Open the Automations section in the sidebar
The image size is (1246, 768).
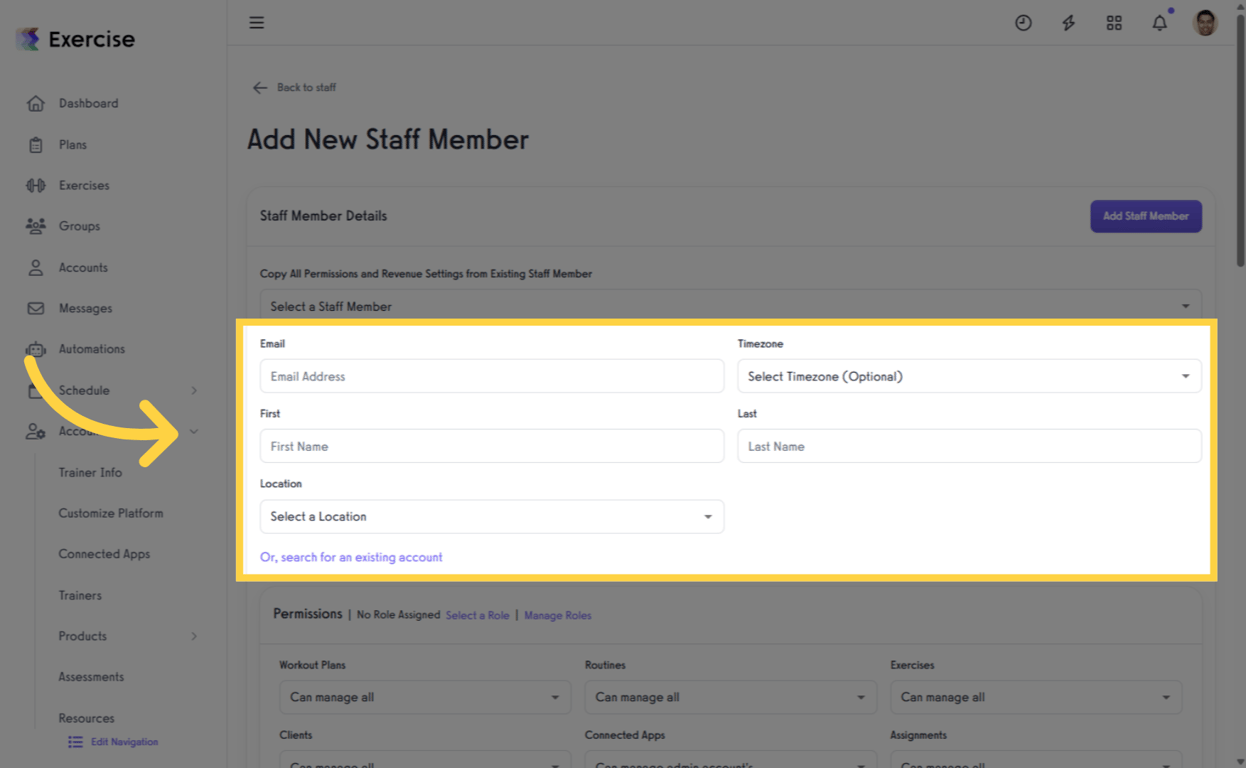(x=92, y=349)
